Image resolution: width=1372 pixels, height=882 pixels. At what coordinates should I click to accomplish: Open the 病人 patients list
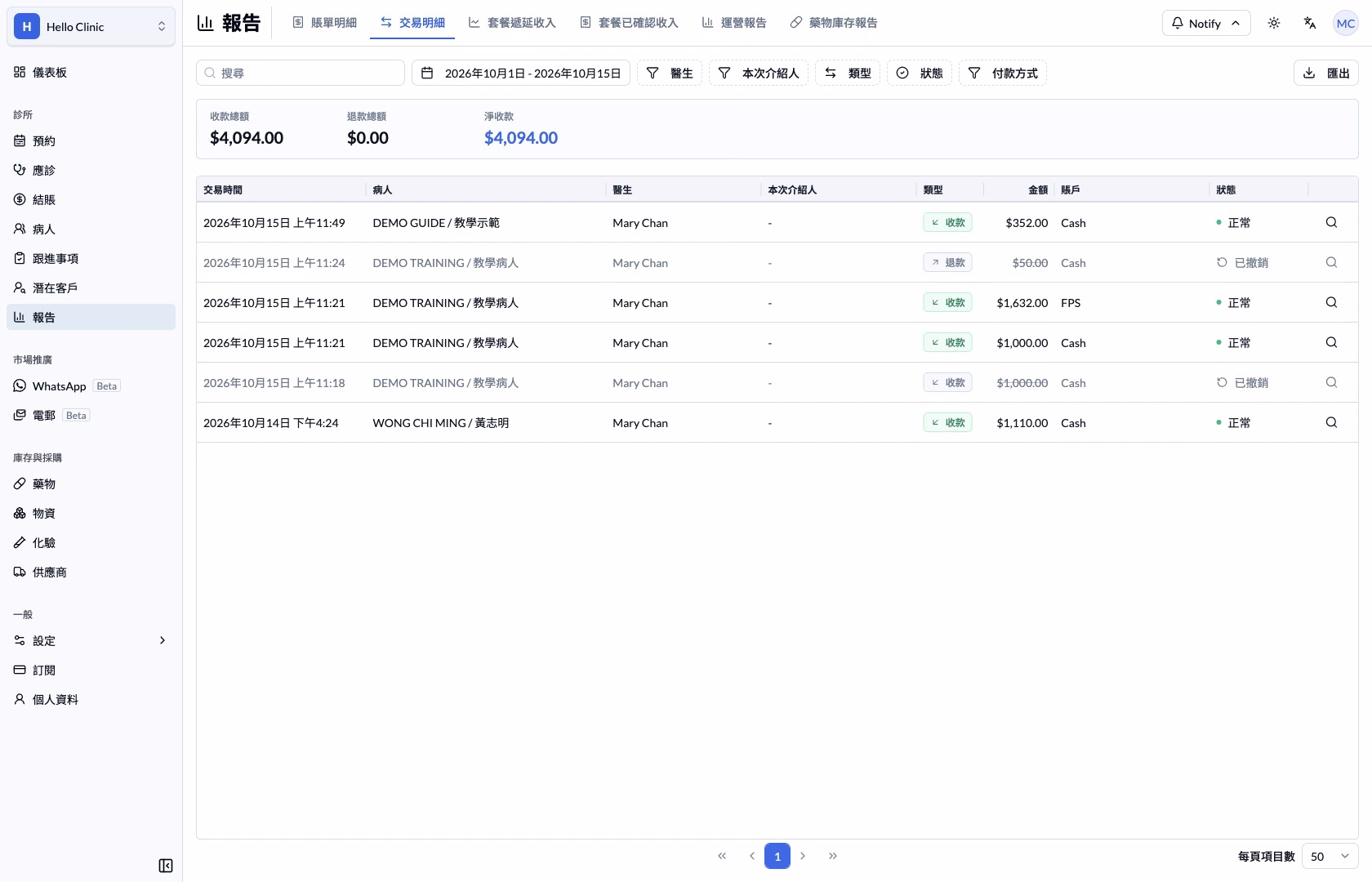[x=91, y=229]
